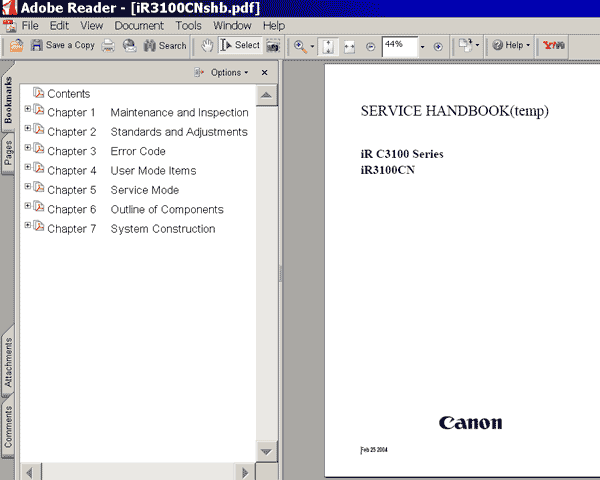Image resolution: width=600 pixels, height=480 pixels.
Task: Open dropdown beside the rotate pages icon
Action: tap(477, 45)
